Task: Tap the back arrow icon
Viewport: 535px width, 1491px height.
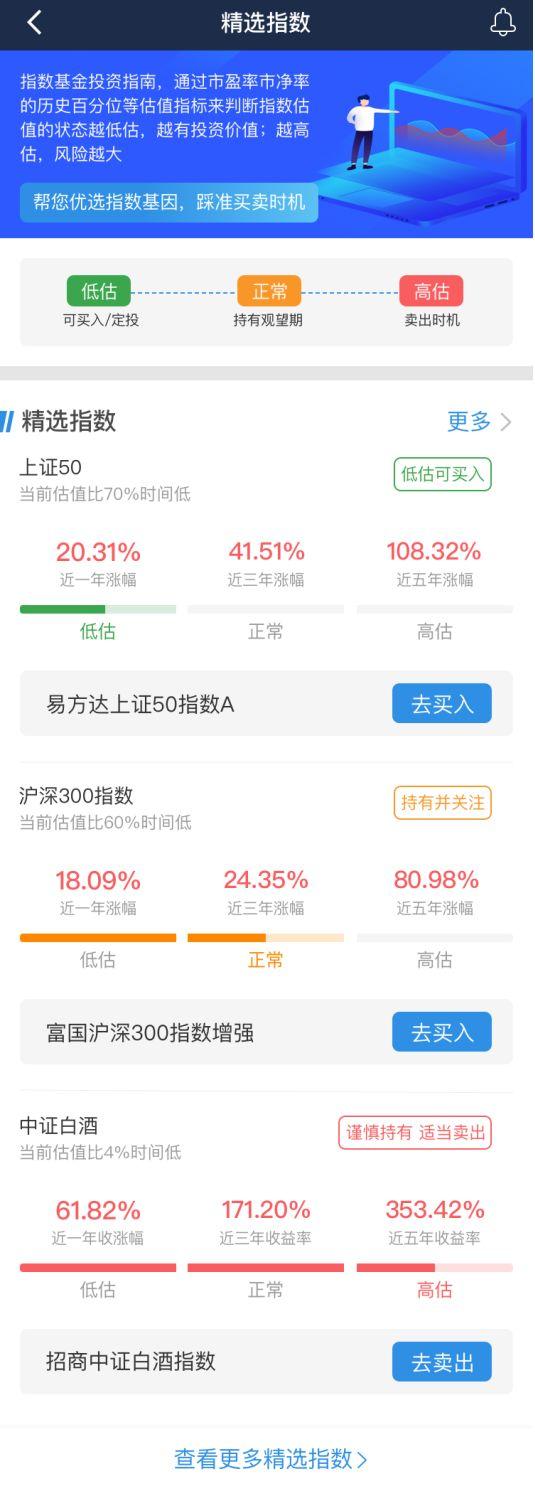Action: point(35,23)
